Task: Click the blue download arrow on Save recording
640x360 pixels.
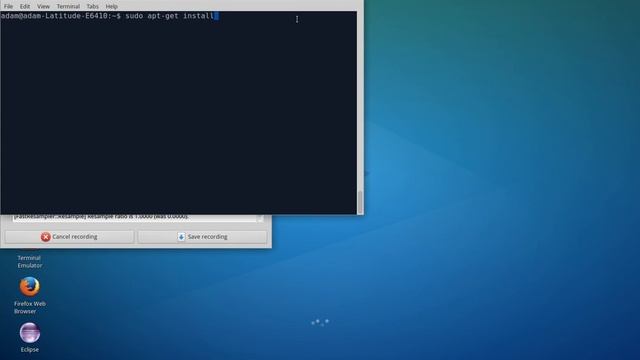Action: (181, 237)
